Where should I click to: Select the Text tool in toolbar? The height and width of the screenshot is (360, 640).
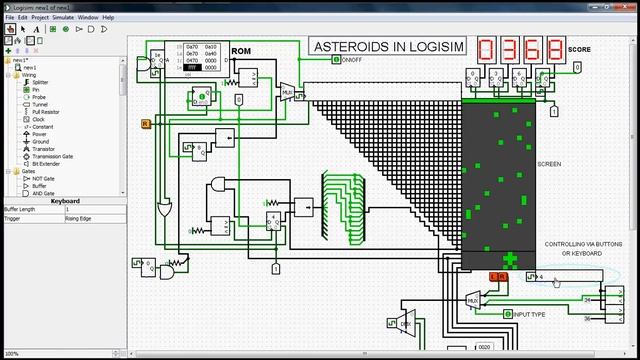point(36,29)
